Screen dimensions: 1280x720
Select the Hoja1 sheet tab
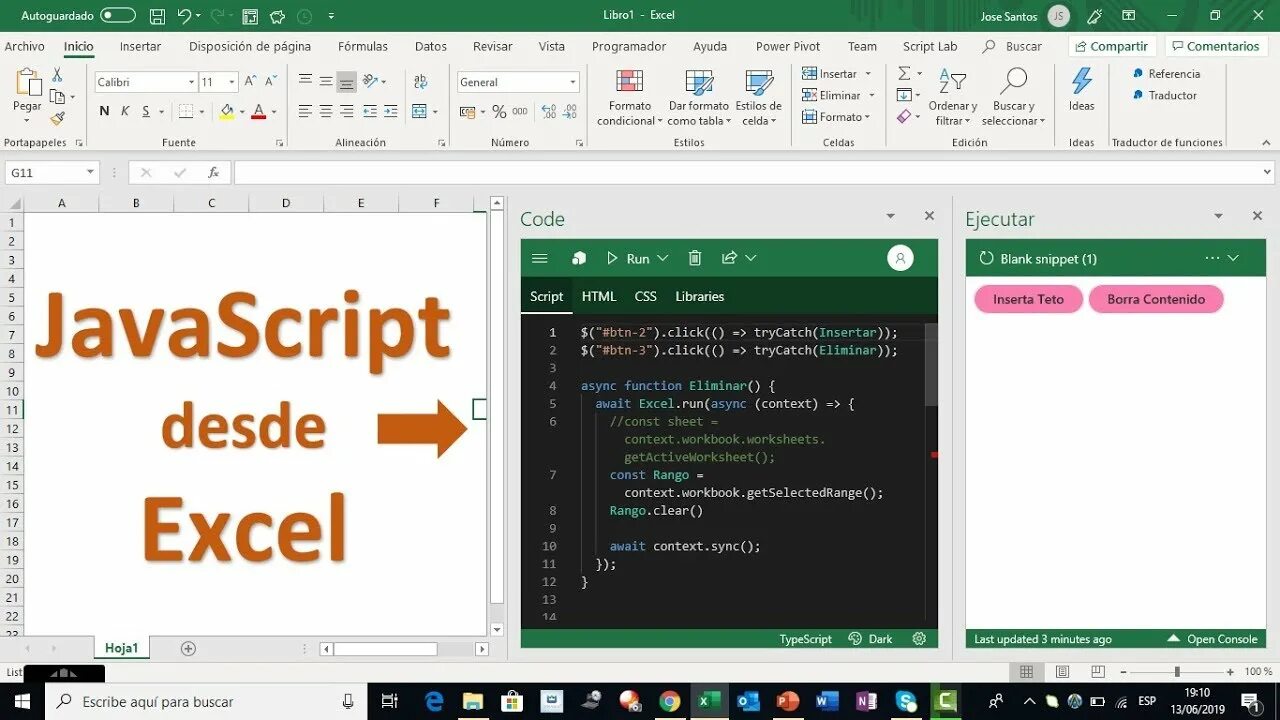(122, 648)
